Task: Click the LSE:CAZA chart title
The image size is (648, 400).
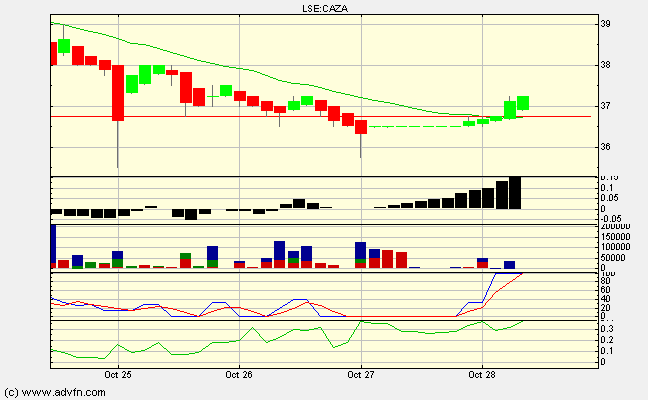Action: pyautogui.click(x=325, y=8)
